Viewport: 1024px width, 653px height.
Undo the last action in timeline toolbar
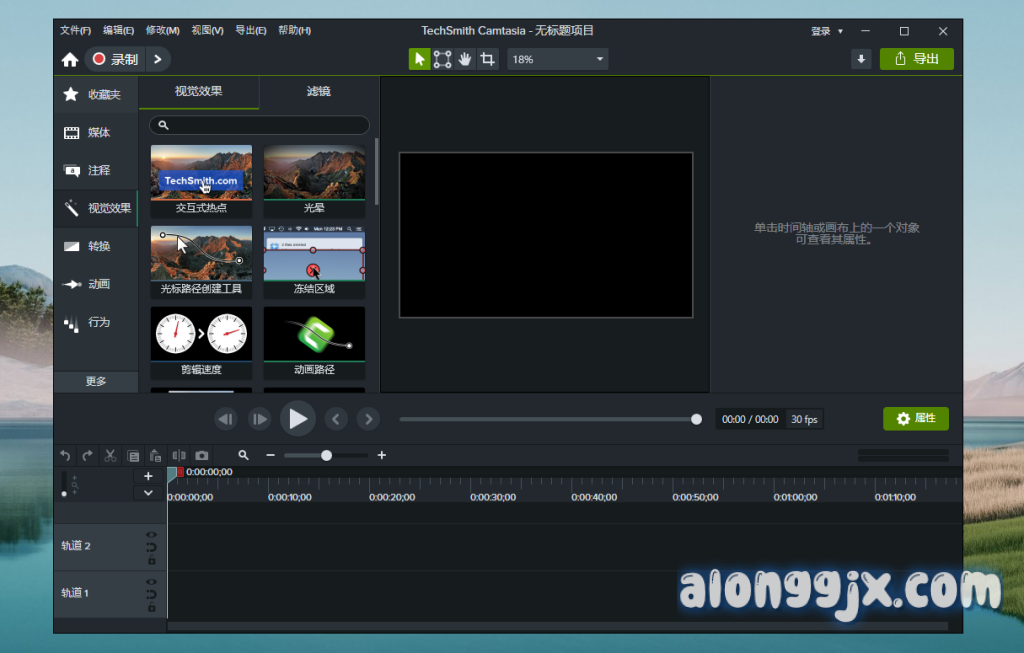pyautogui.click(x=66, y=455)
